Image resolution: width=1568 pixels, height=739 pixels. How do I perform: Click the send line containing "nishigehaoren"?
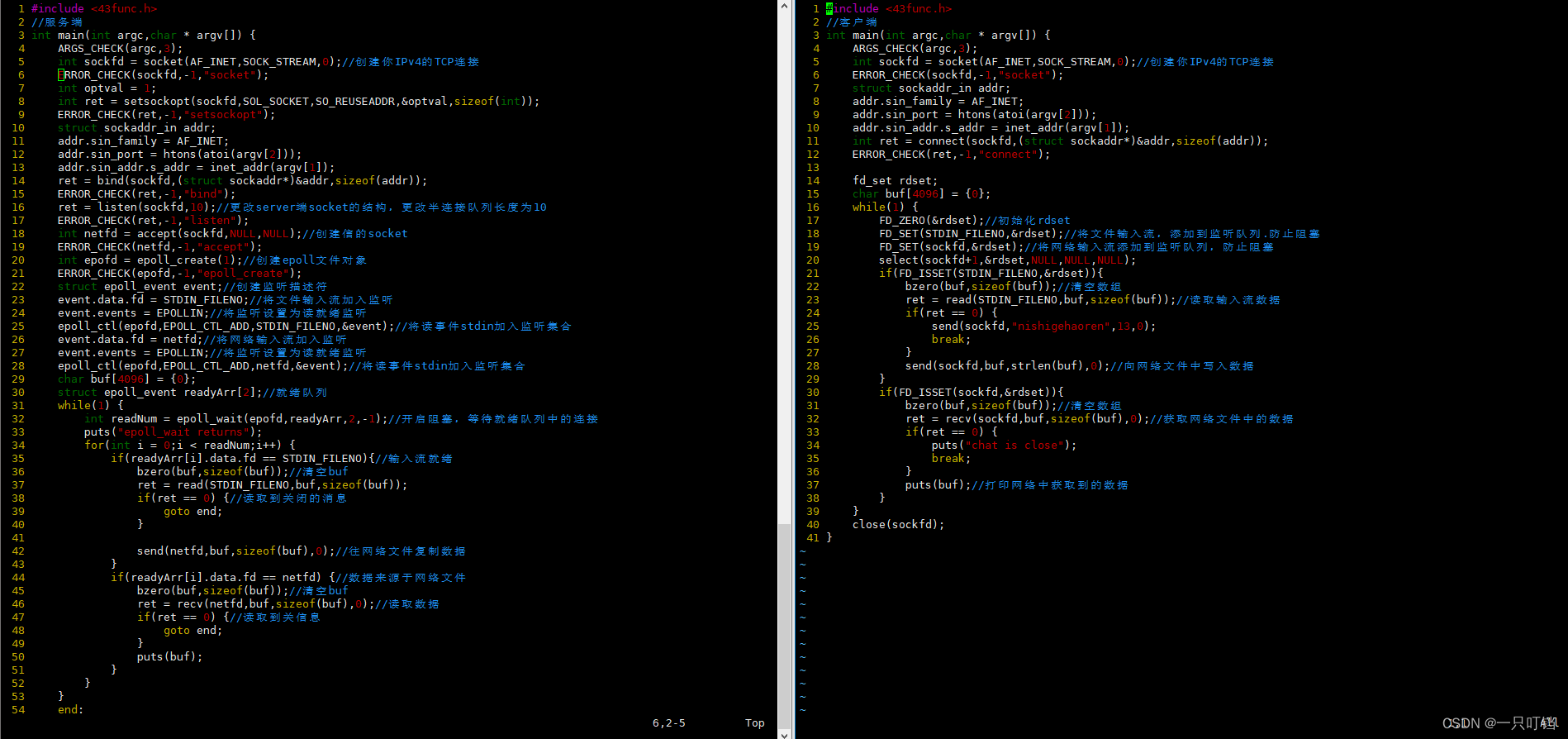tap(1044, 326)
